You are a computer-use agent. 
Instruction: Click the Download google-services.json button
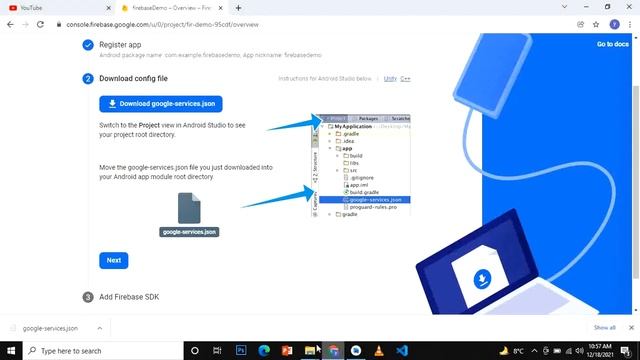161,104
